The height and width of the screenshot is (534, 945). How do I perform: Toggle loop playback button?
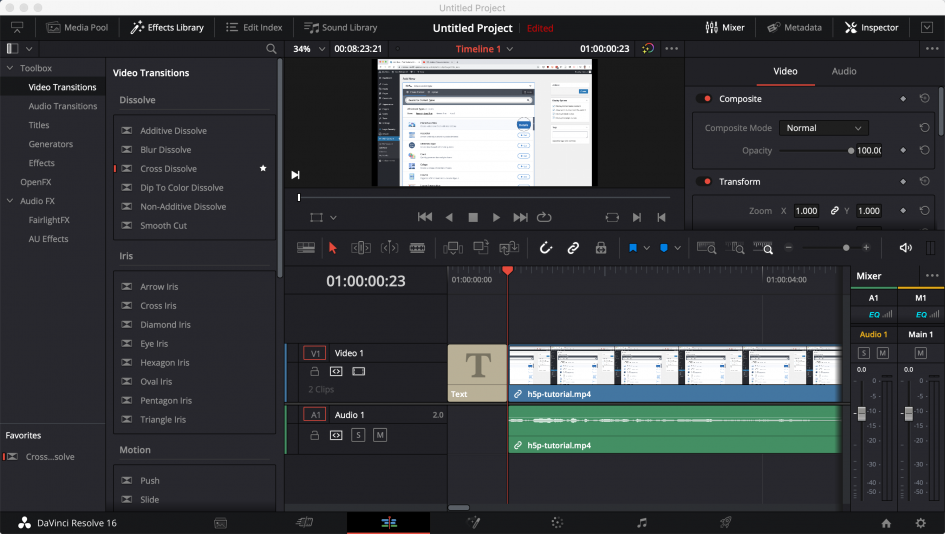click(544, 217)
